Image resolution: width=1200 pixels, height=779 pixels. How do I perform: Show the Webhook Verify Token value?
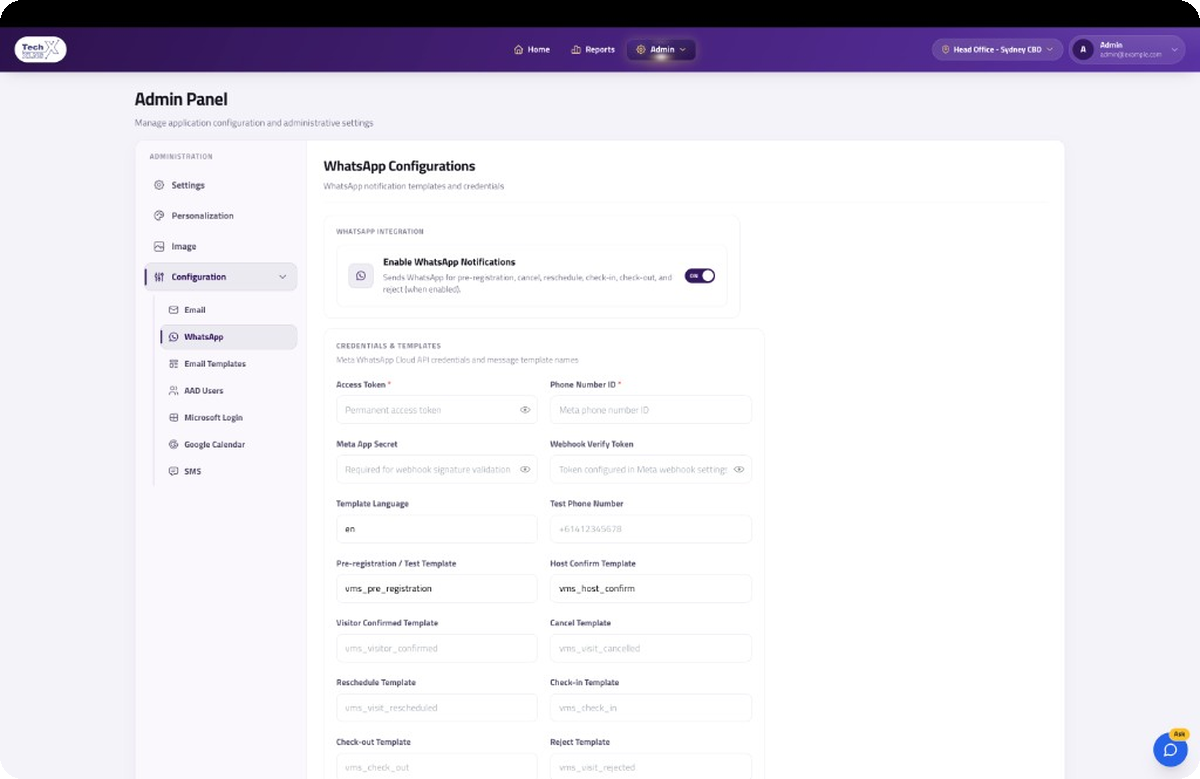739,469
